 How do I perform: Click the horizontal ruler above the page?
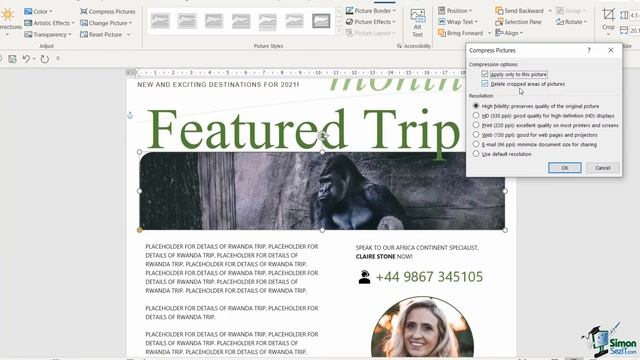coord(300,73)
